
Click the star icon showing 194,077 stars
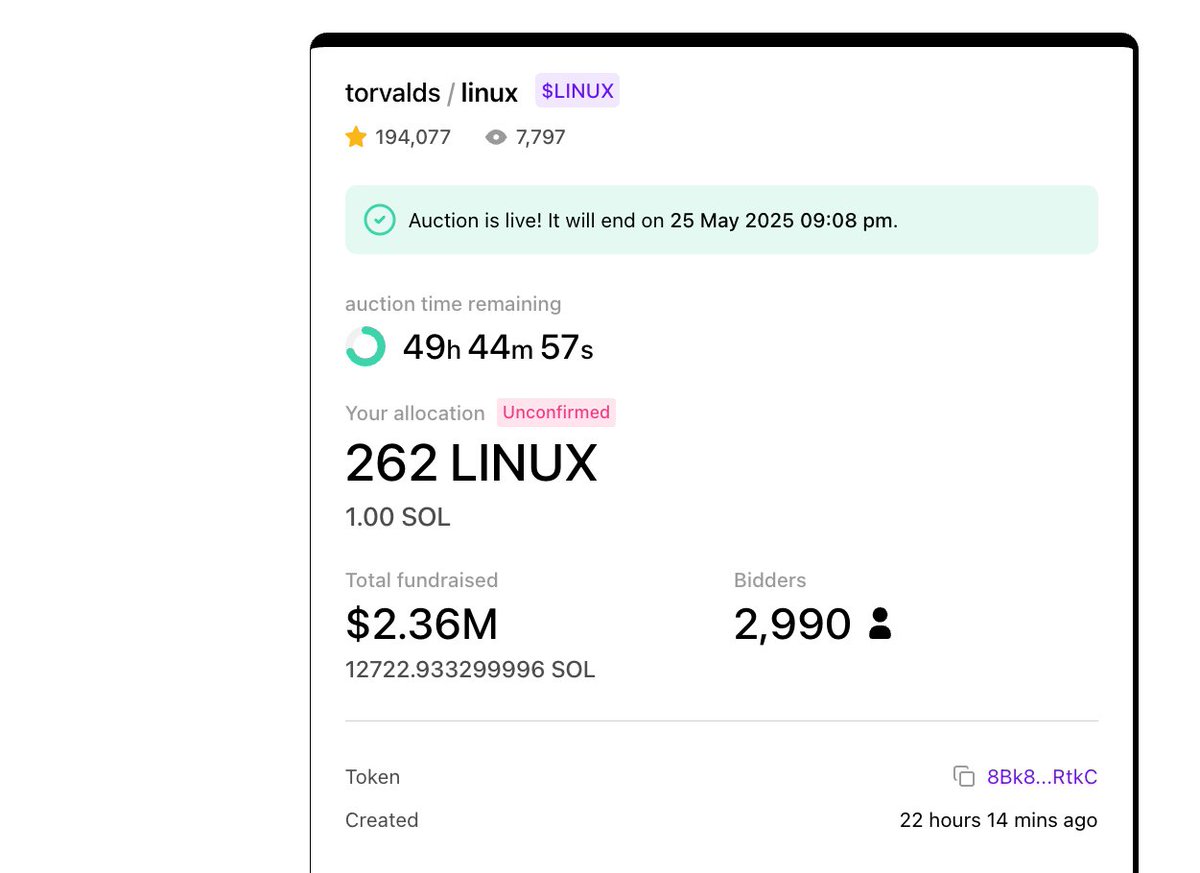tap(356, 137)
